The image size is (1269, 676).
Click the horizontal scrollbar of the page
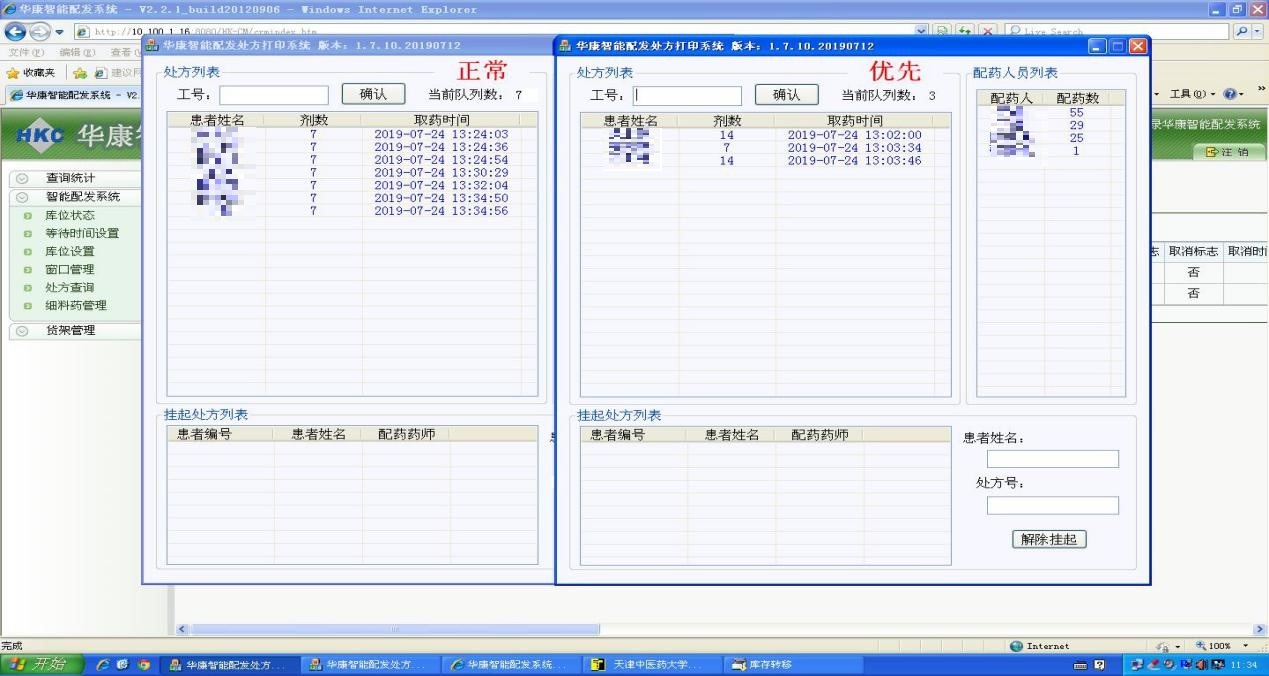click(395, 628)
